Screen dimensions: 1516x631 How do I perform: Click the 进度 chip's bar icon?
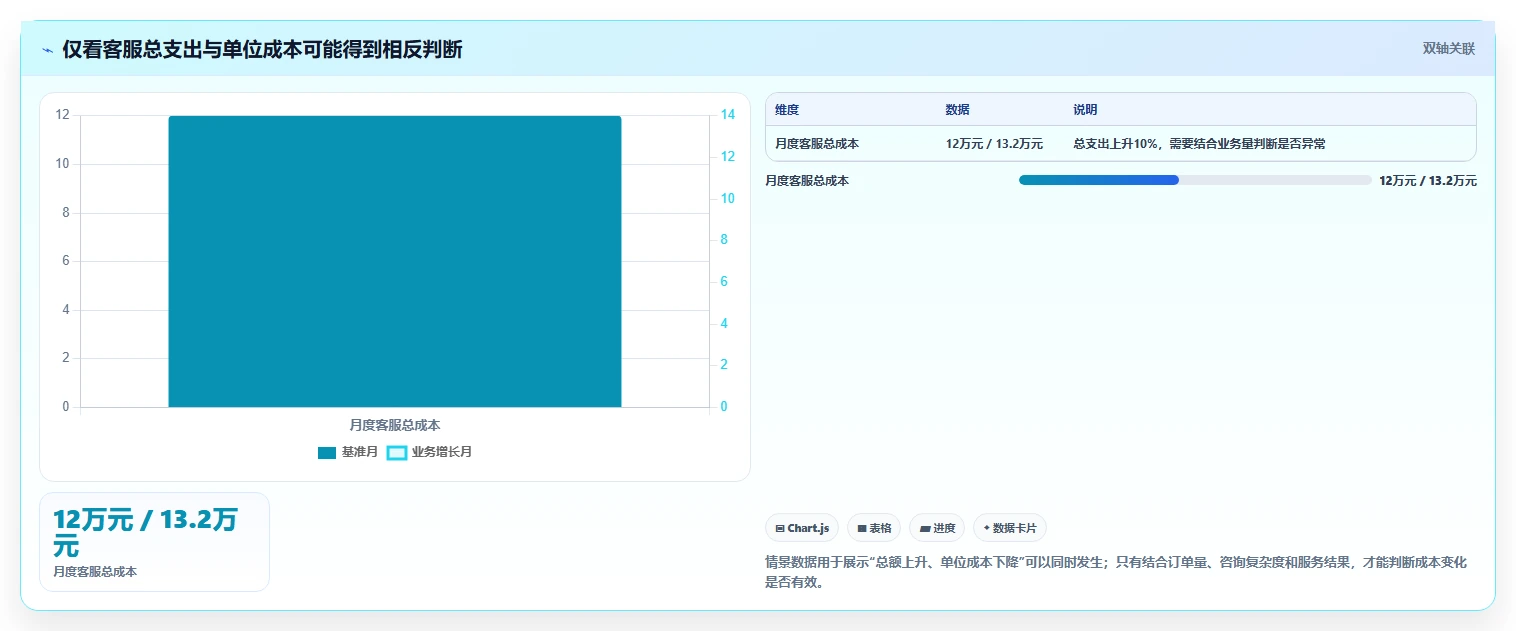(x=925, y=528)
